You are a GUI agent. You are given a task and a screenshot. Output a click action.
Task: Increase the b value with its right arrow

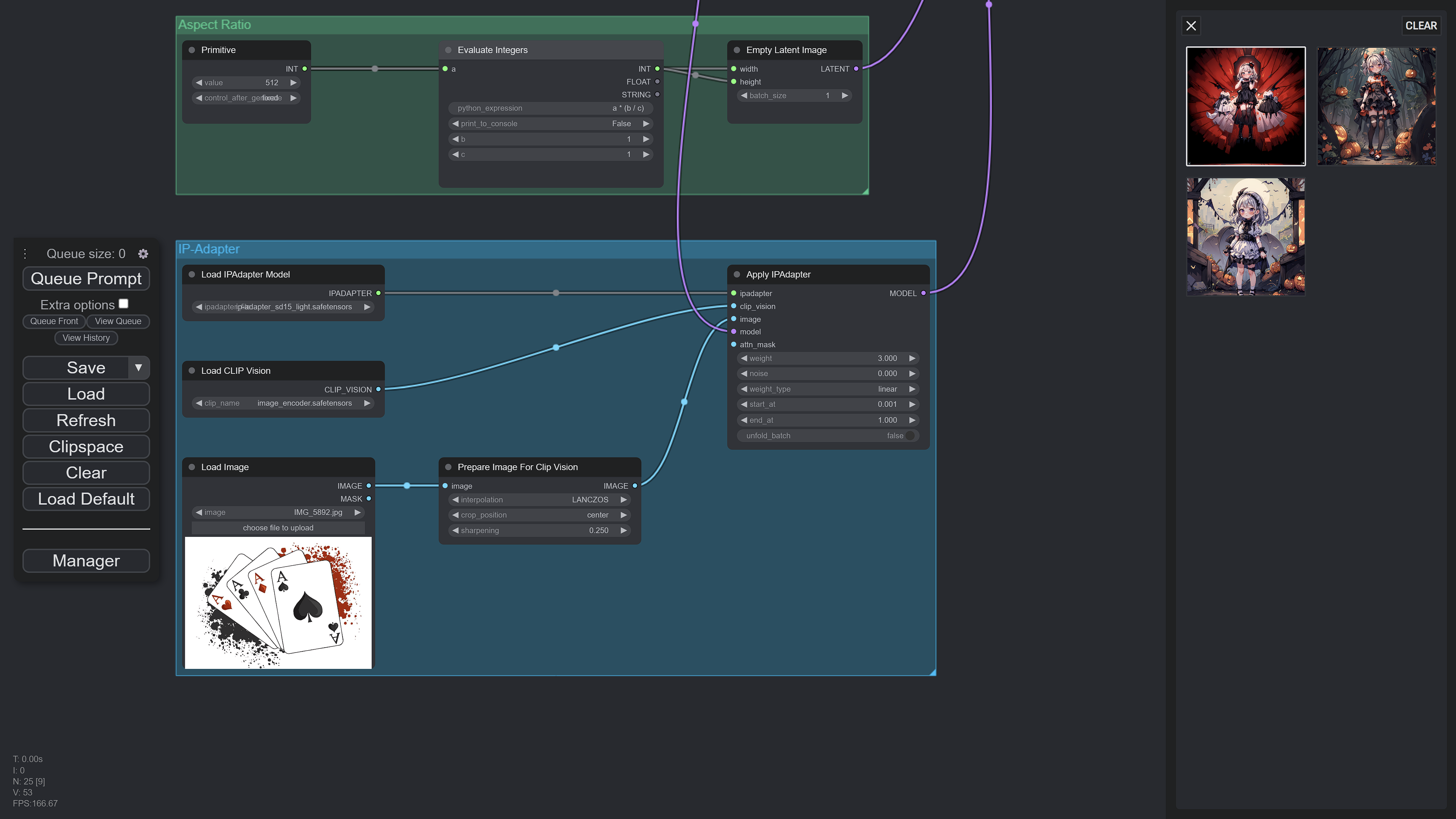[646, 139]
